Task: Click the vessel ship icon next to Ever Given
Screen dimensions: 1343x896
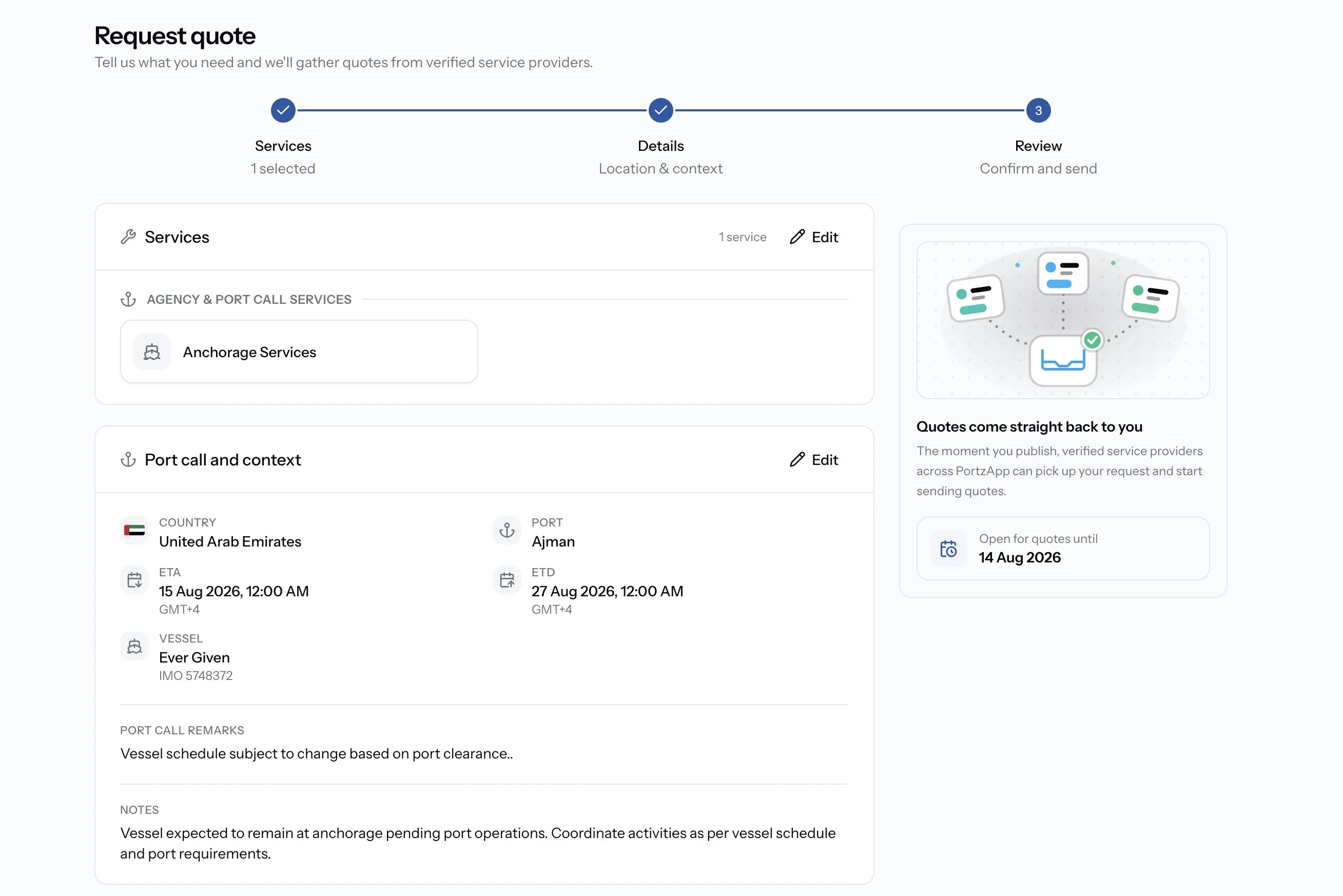Action: pyautogui.click(x=134, y=646)
